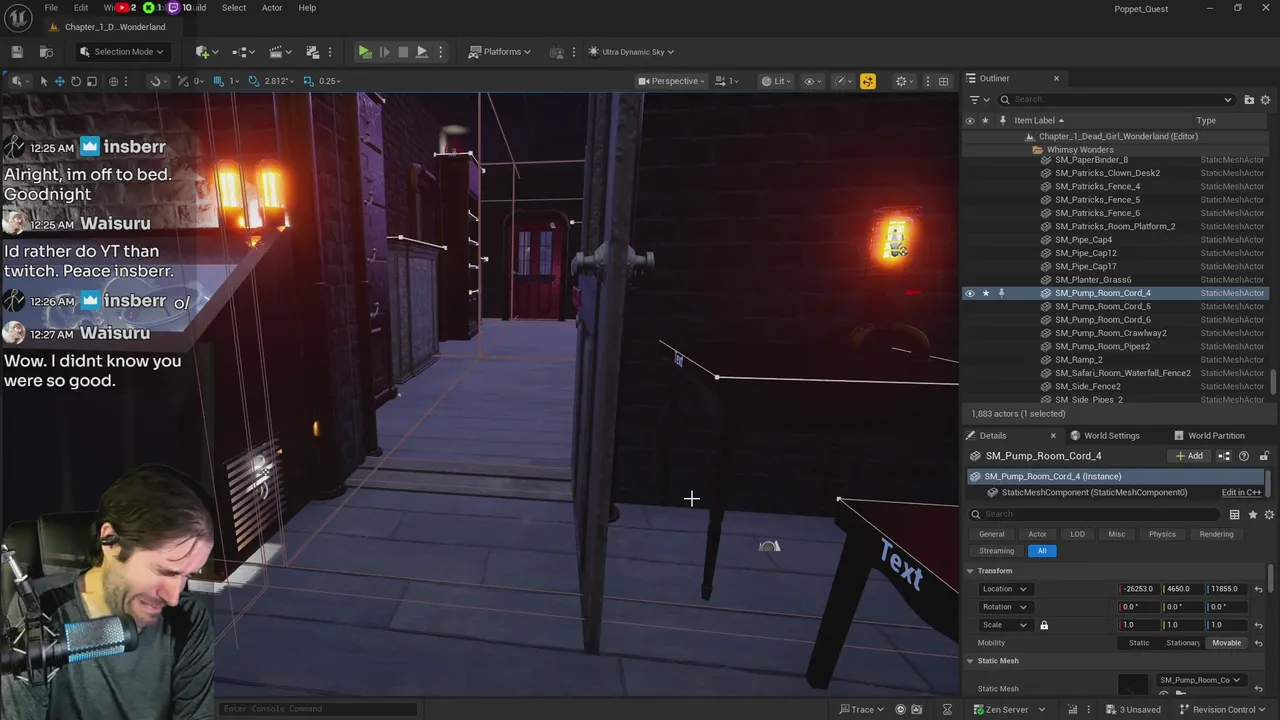Activate the Rotate gizmo tool
Screen dimensions: 1280x720
[75, 81]
